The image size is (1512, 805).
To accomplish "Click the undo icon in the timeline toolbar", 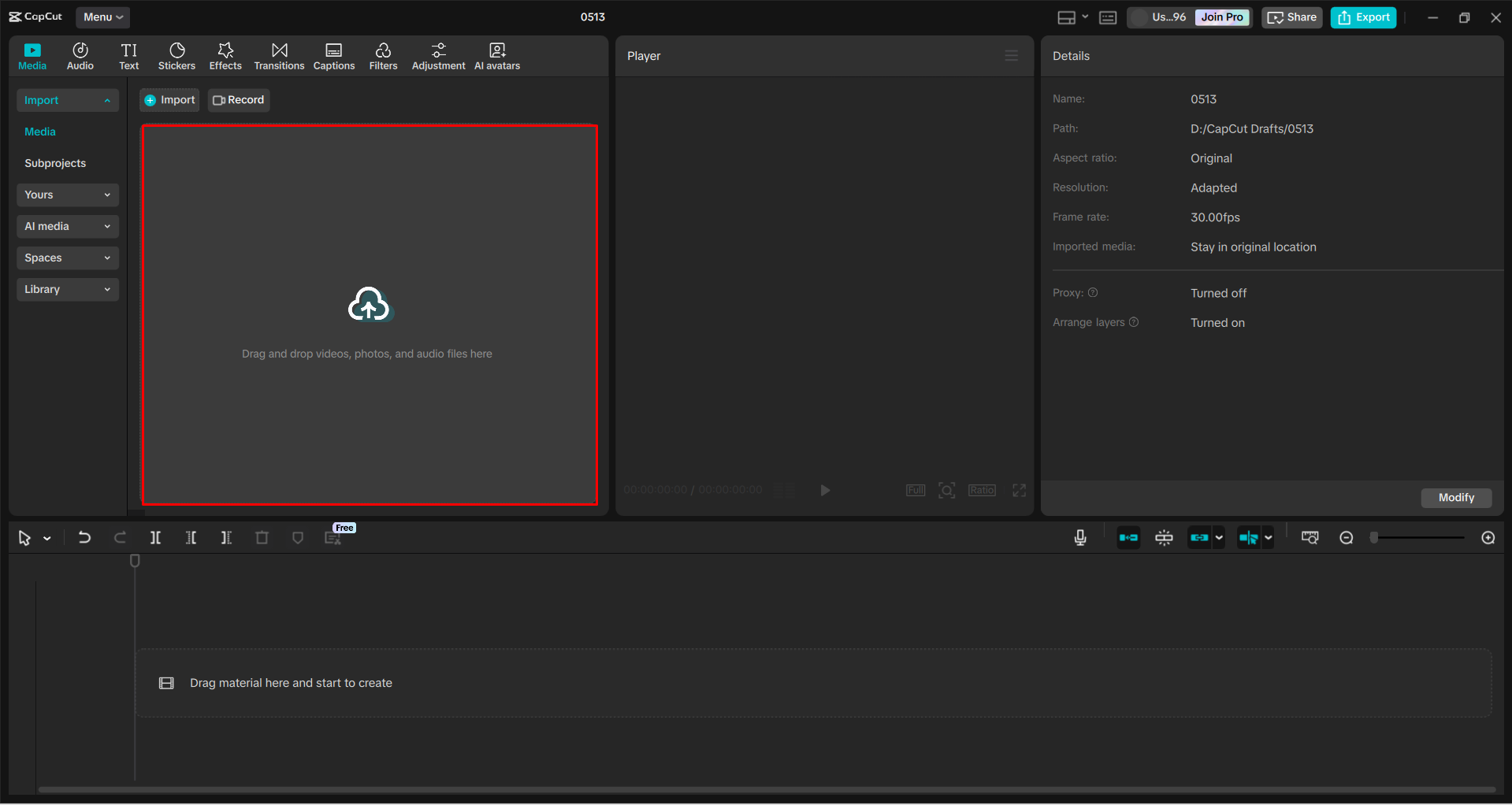I will 84,537.
